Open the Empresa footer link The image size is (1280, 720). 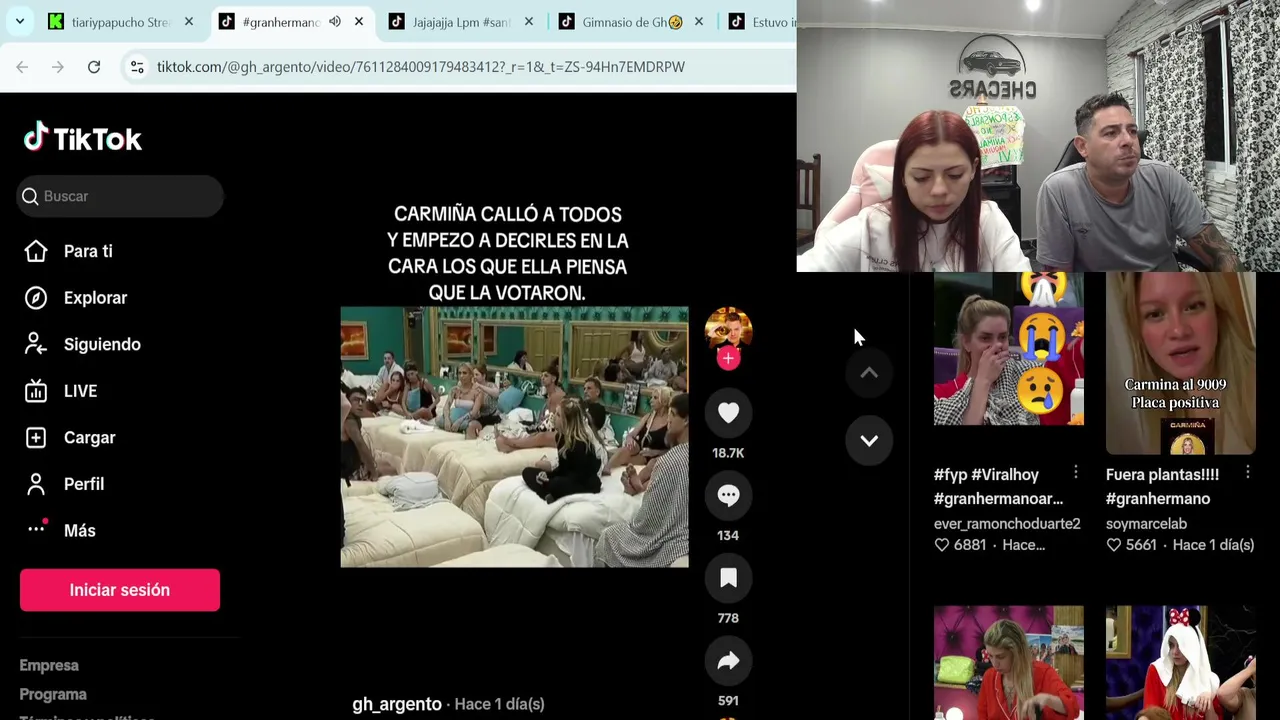click(x=49, y=665)
